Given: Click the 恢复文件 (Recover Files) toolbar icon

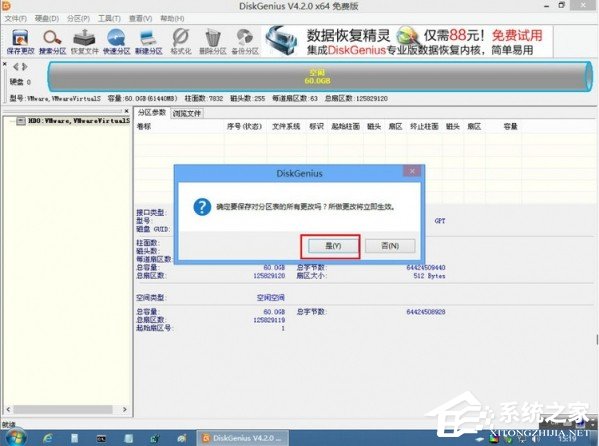Looking at the screenshot, I should [84, 42].
